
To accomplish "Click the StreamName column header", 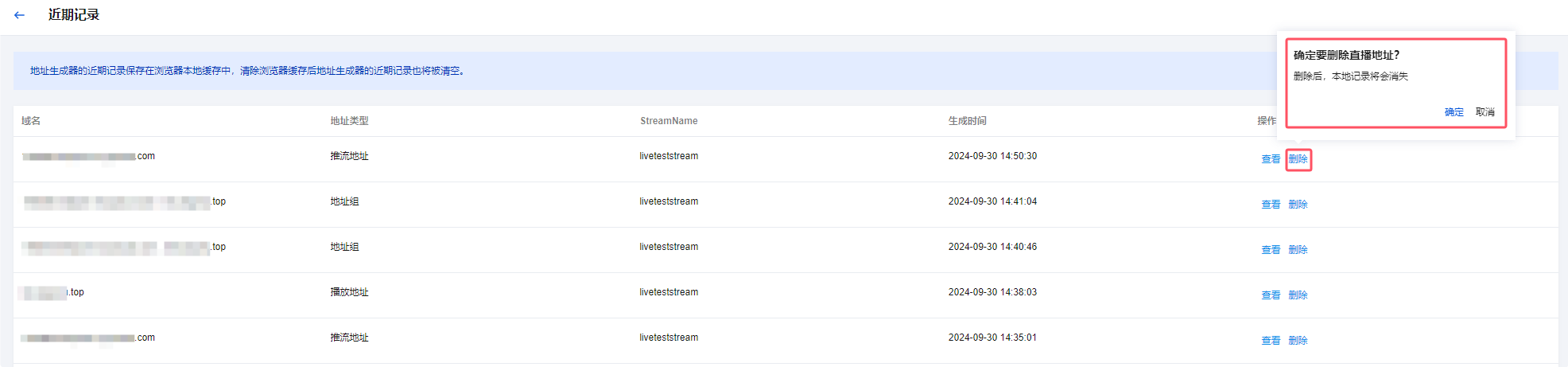I will (x=669, y=121).
